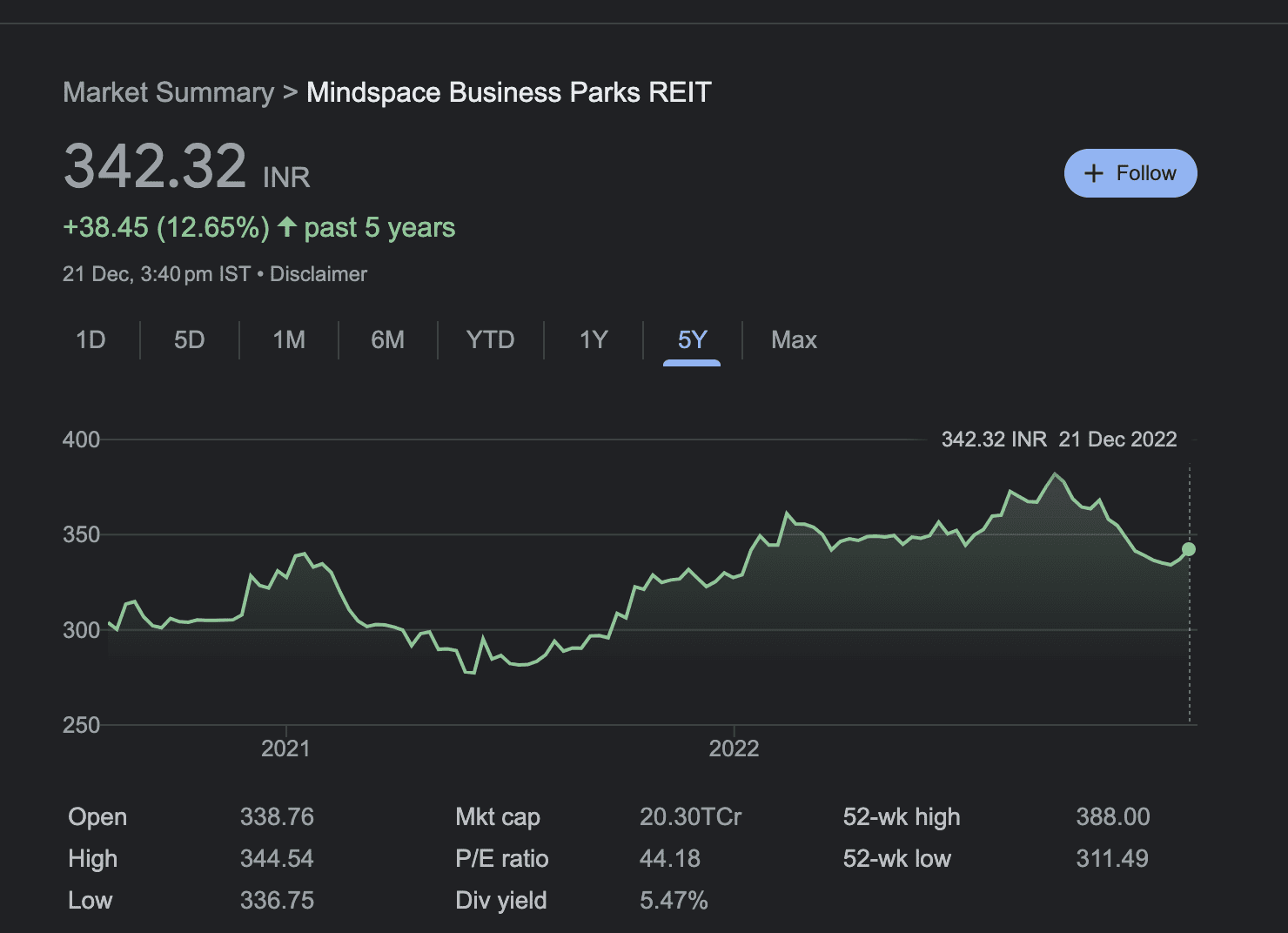This screenshot has height=933, width=1288.
Task: Click the 52-wk high label
Action: coord(902,816)
